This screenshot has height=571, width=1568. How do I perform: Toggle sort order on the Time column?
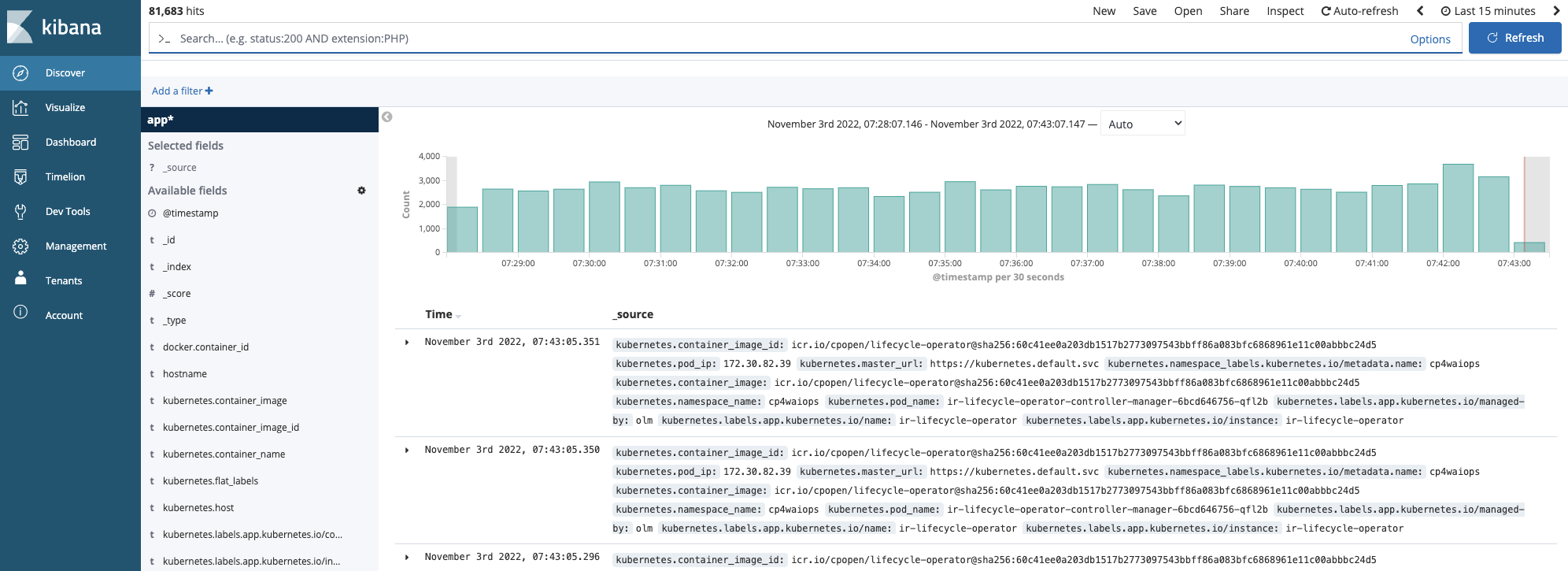click(458, 316)
